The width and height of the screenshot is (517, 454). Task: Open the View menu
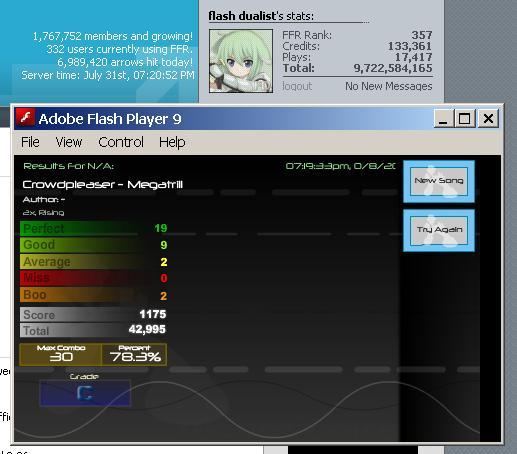click(x=69, y=142)
